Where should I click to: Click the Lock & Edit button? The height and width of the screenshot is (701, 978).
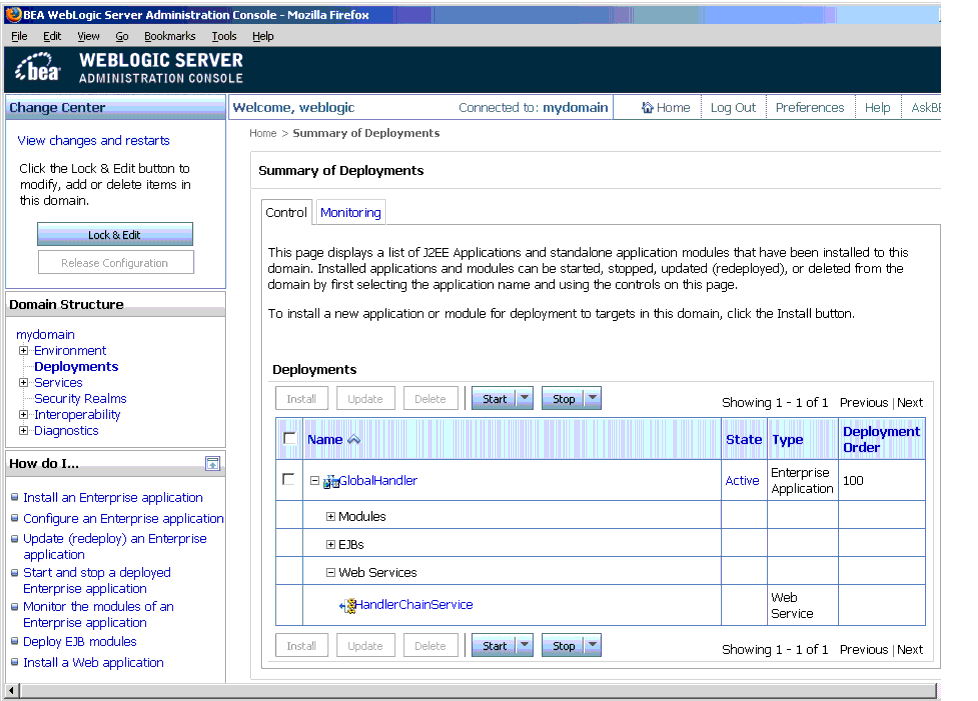click(115, 234)
